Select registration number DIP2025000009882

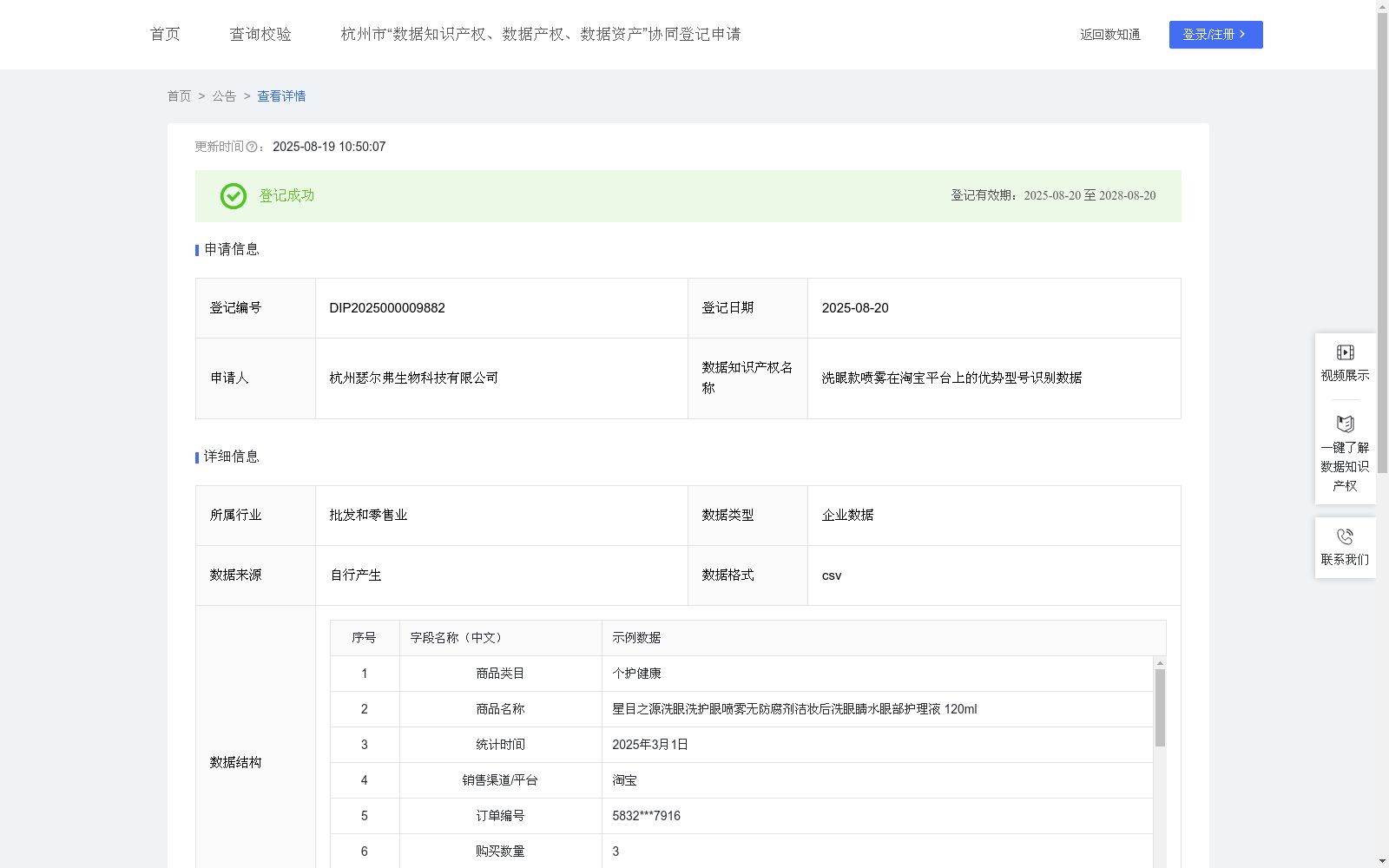pos(387,308)
